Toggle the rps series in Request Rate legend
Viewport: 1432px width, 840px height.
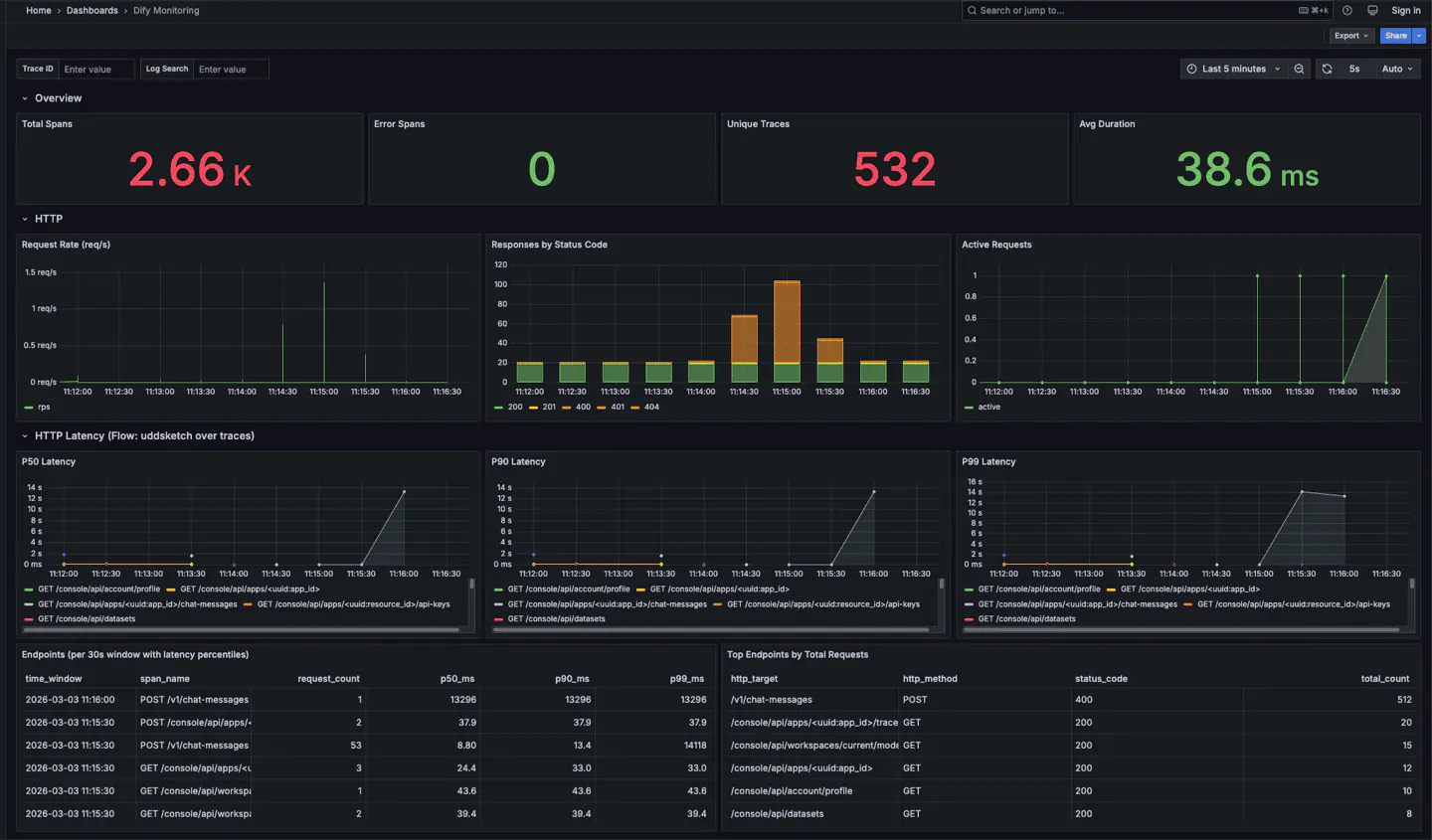[x=44, y=407]
